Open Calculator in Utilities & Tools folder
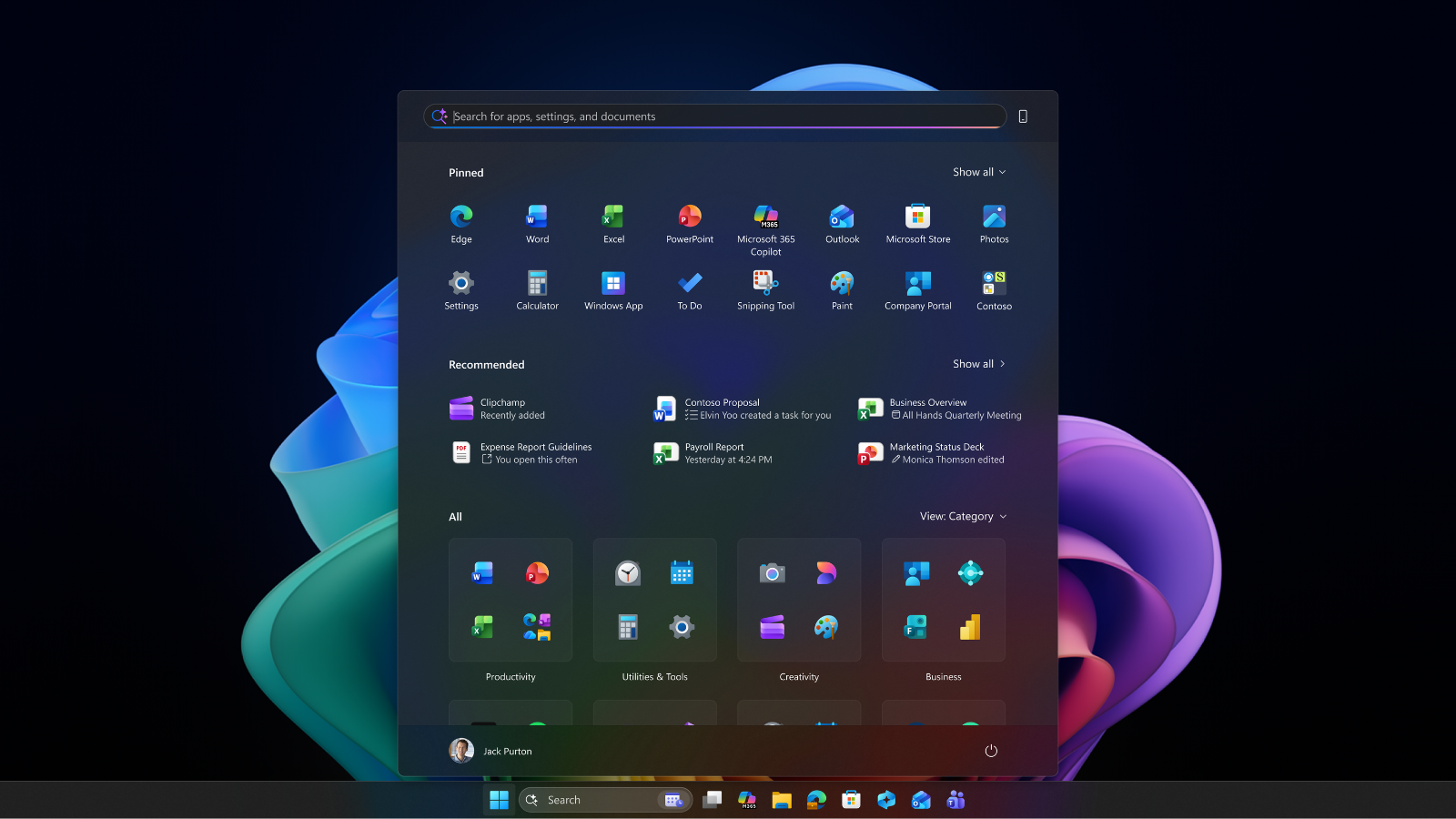 click(x=628, y=627)
